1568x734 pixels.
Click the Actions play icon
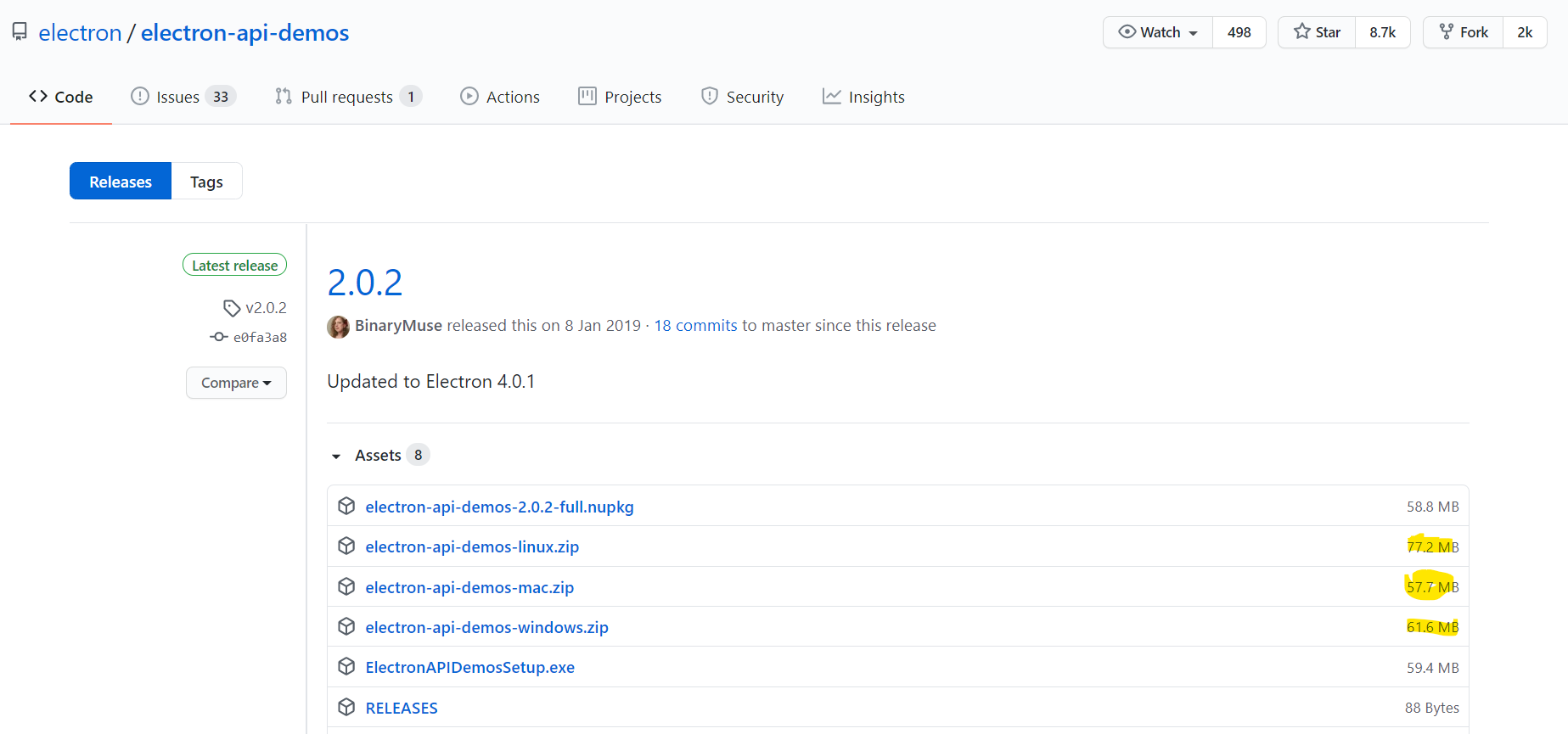pyautogui.click(x=469, y=96)
